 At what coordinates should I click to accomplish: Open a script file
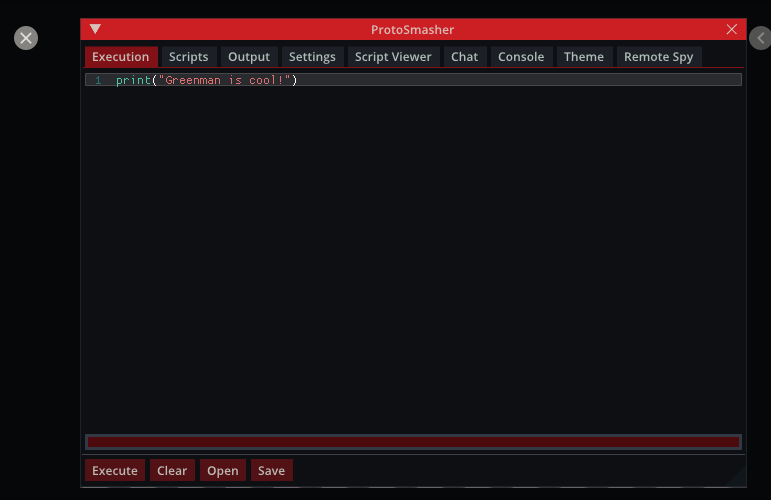pos(223,471)
